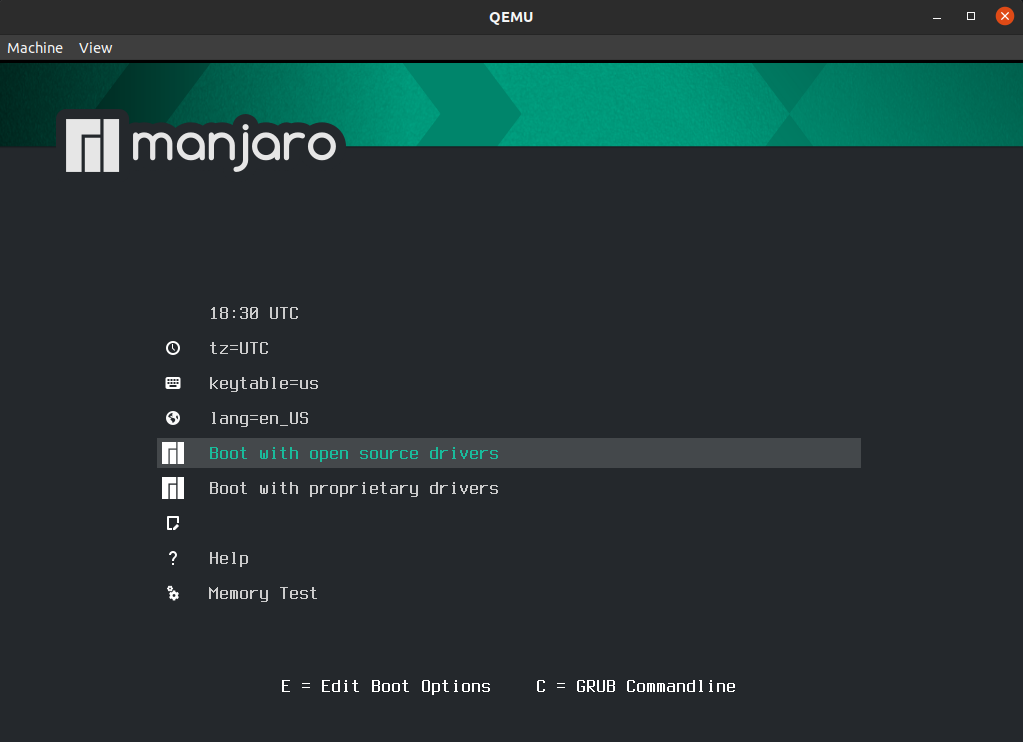1023x742 pixels.
Task: Click the E = Edit Boot Options hint text
Action: pyautogui.click(x=386, y=686)
